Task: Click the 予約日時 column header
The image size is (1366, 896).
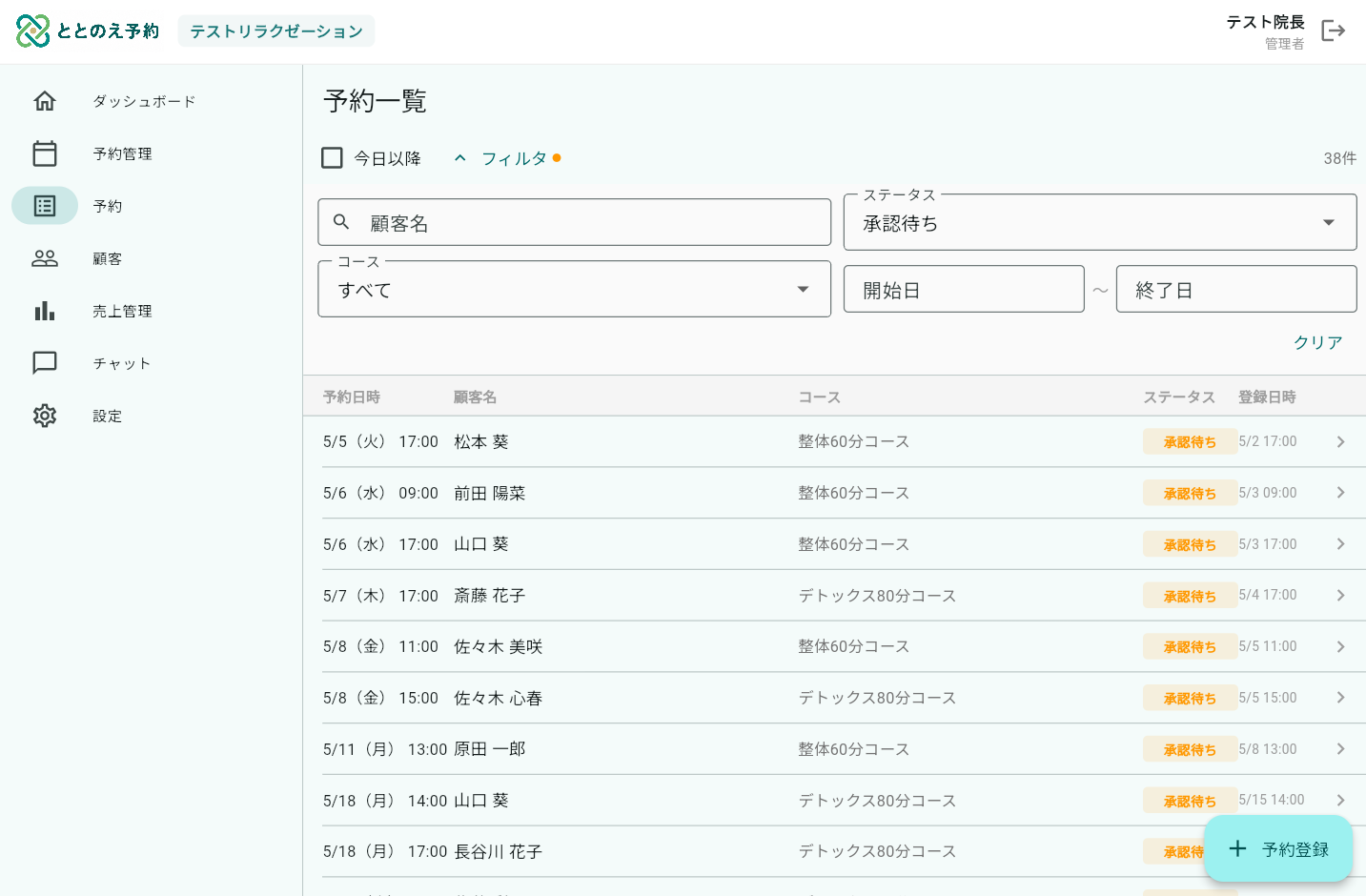Action: (x=352, y=397)
